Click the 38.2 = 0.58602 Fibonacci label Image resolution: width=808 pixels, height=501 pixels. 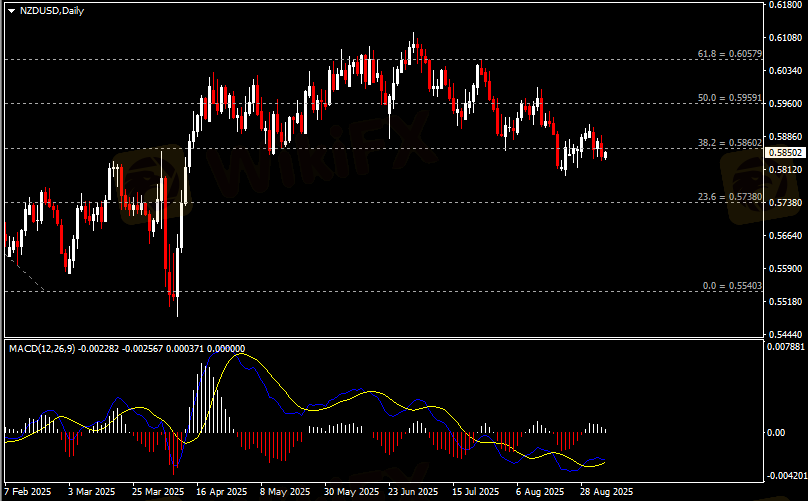pyautogui.click(x=729, y=143)
